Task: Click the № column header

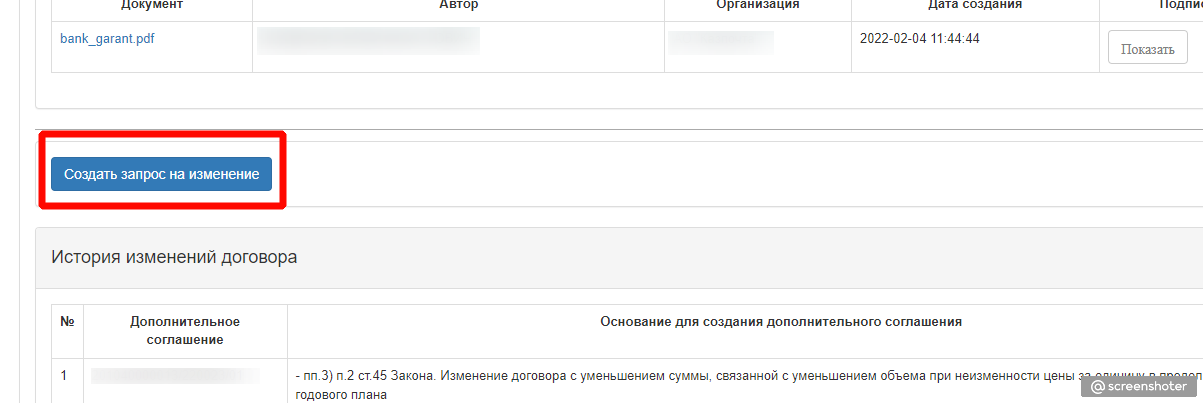Action: pyautogui.click(x=68, y=322)
